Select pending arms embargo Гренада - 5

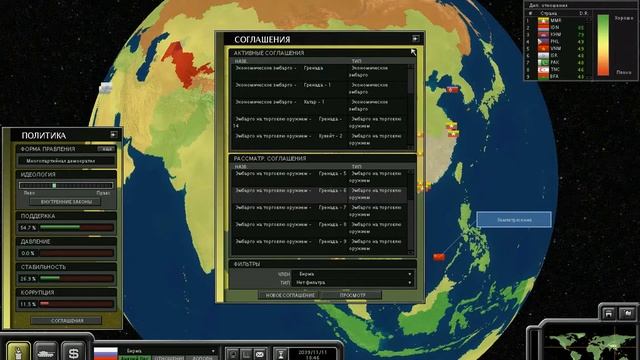pos(320,177)
